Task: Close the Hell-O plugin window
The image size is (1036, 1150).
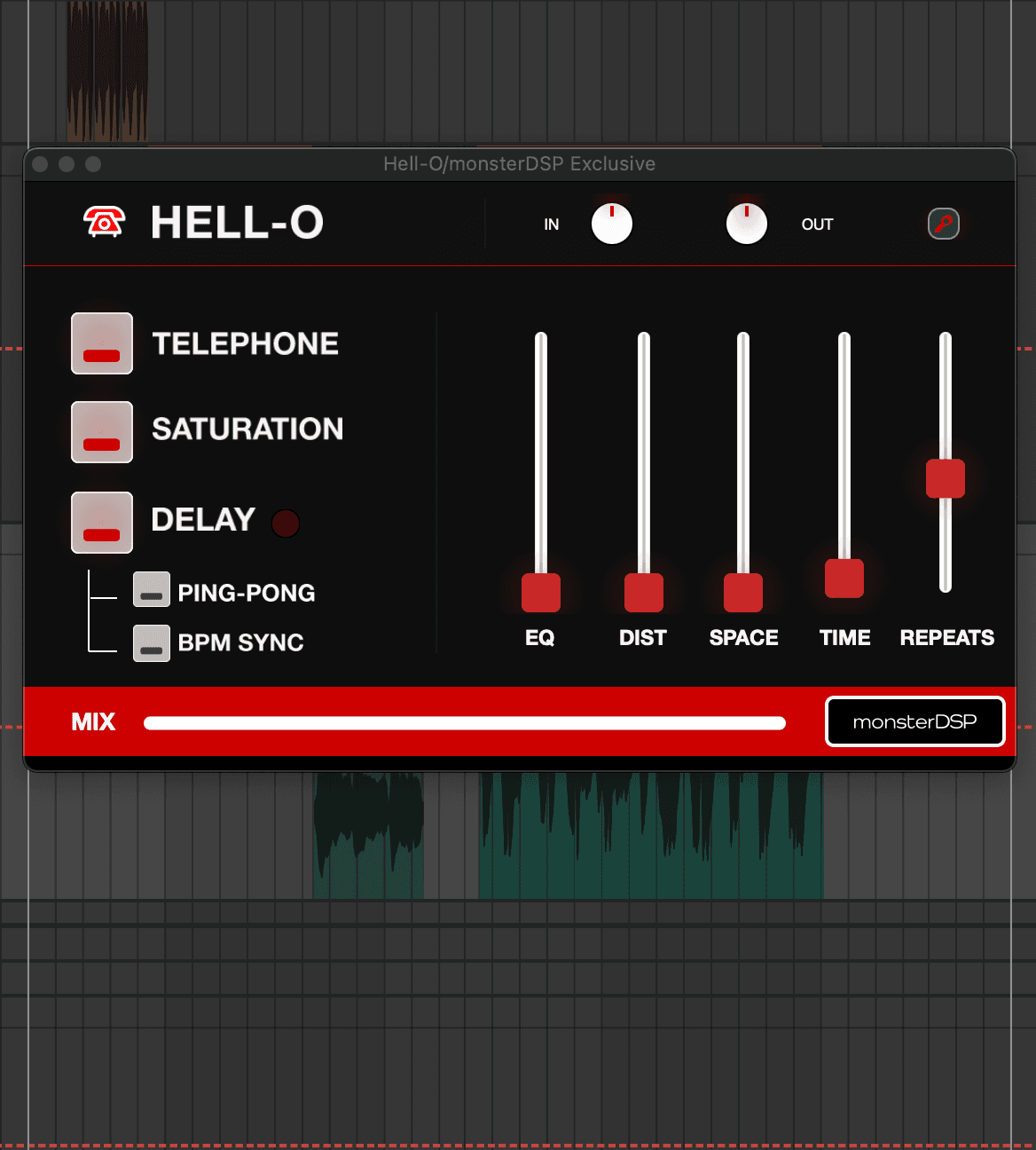Action: tap(40, 164)
